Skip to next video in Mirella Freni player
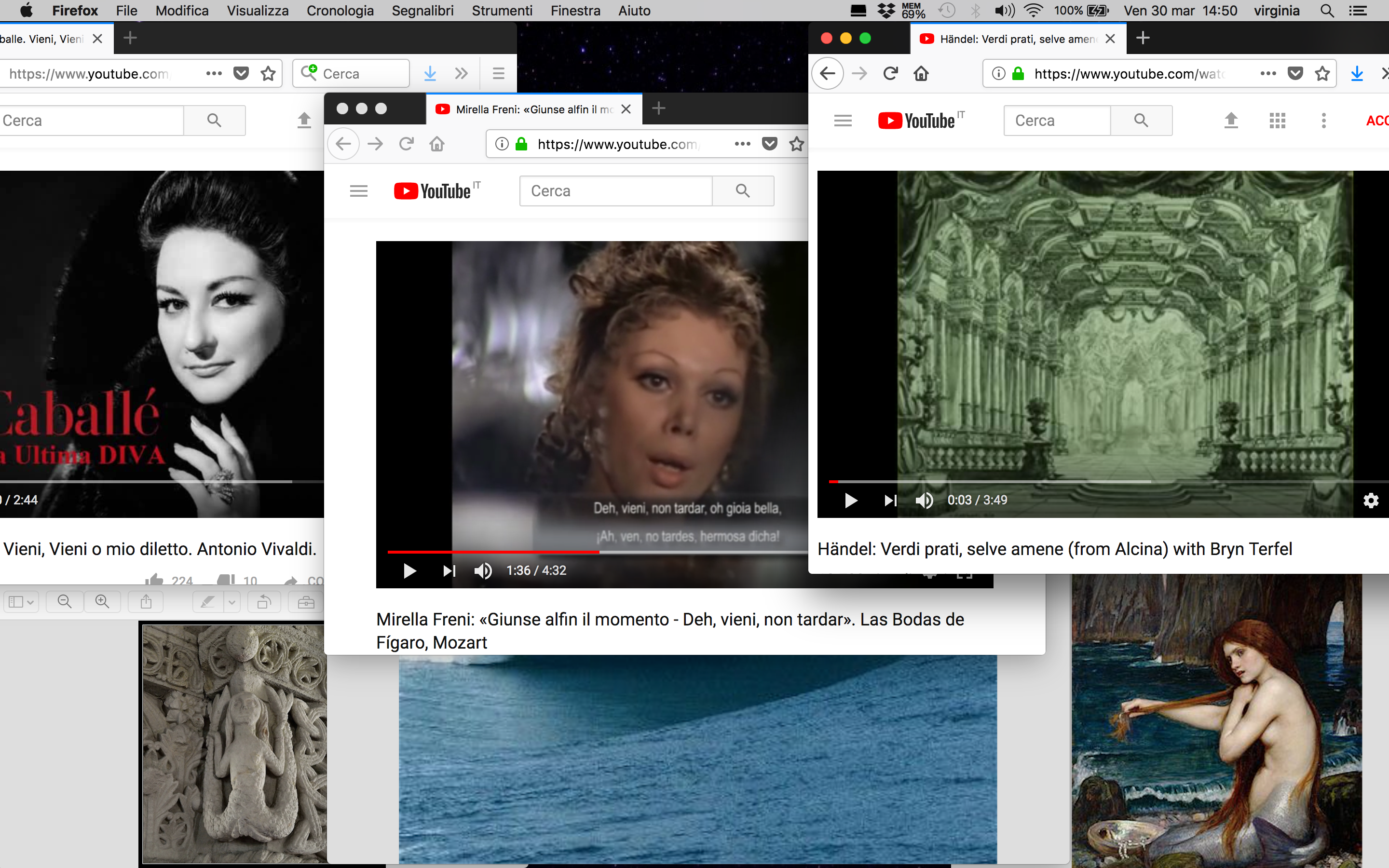 click(449, 570)
